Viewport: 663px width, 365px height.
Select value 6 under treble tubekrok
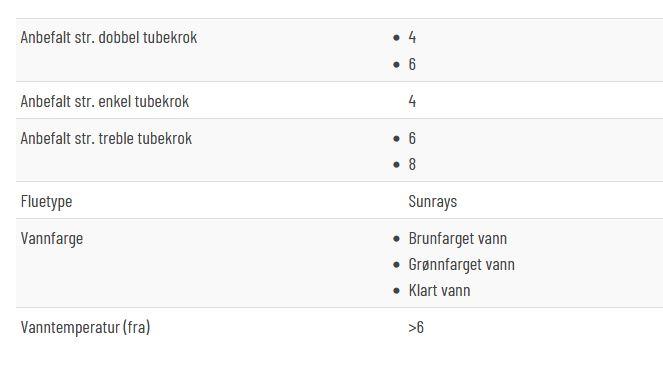tap(412, 138)
